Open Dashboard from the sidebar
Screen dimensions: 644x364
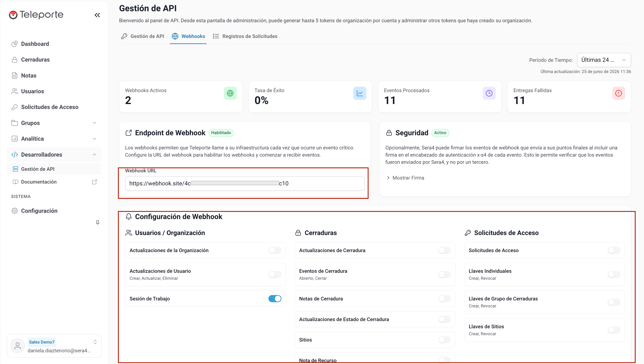[35, 44]
